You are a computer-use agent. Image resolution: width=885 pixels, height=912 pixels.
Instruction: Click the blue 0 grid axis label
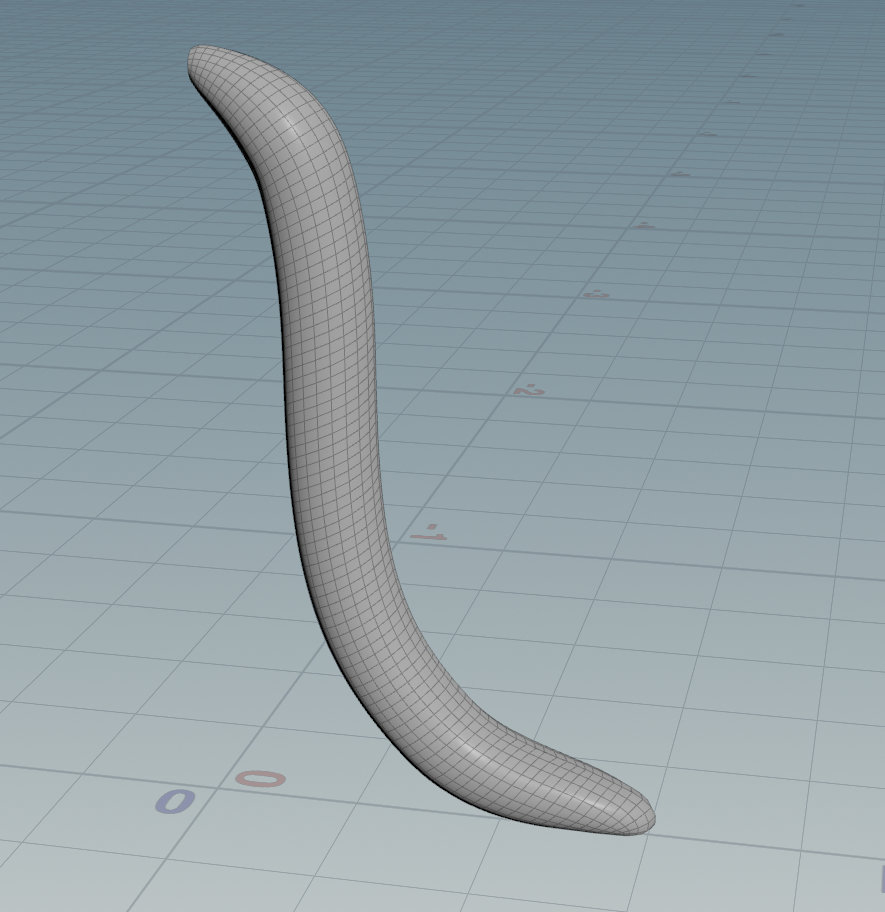[174, 800]
